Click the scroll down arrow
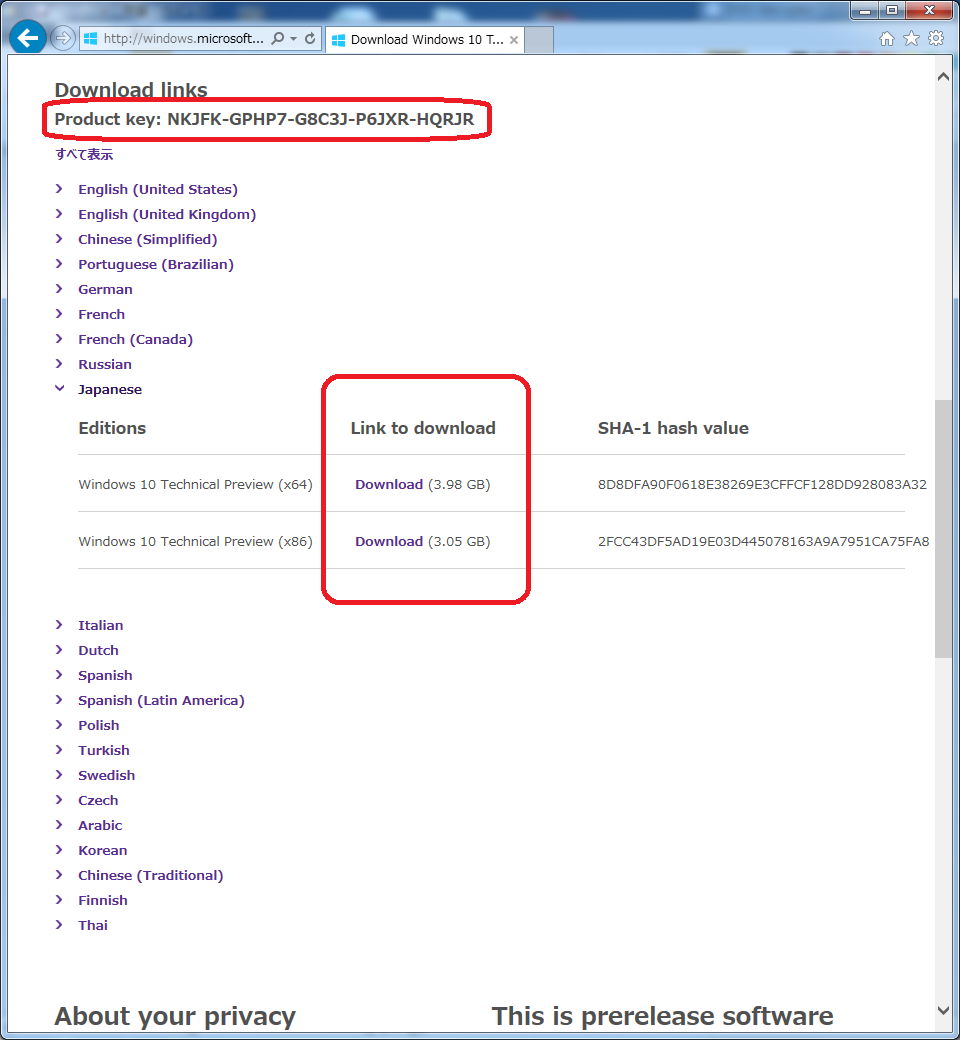 pyautogui.click(x=943, y=1010)
